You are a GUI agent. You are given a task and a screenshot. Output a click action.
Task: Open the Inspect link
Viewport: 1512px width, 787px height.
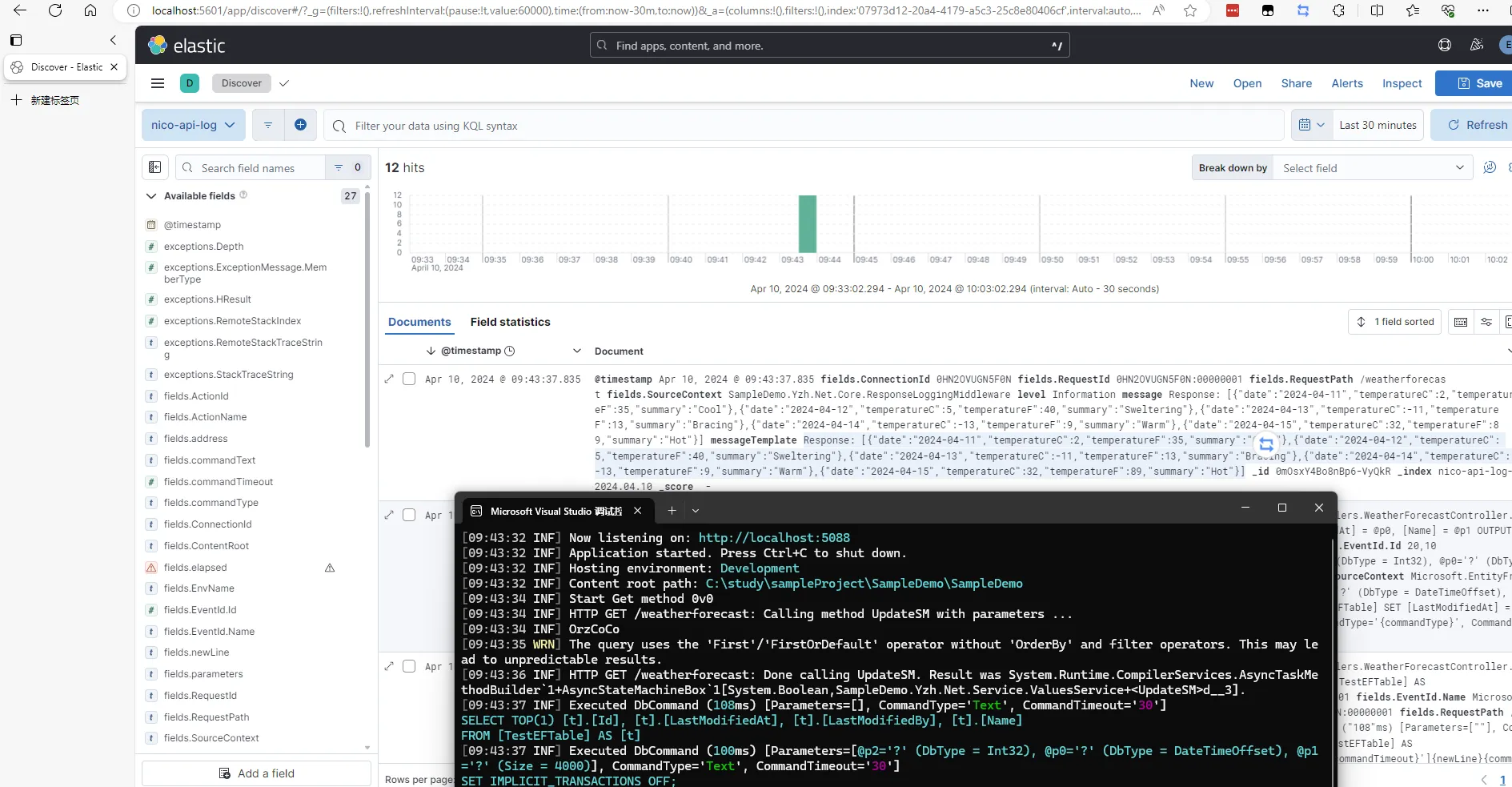[x=1402, y=83]
